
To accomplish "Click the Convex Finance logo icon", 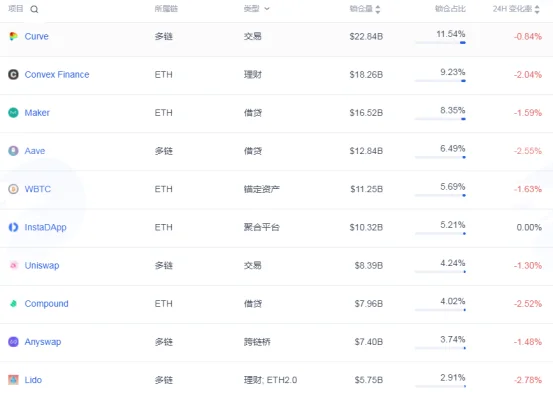I will pos(13,74).
